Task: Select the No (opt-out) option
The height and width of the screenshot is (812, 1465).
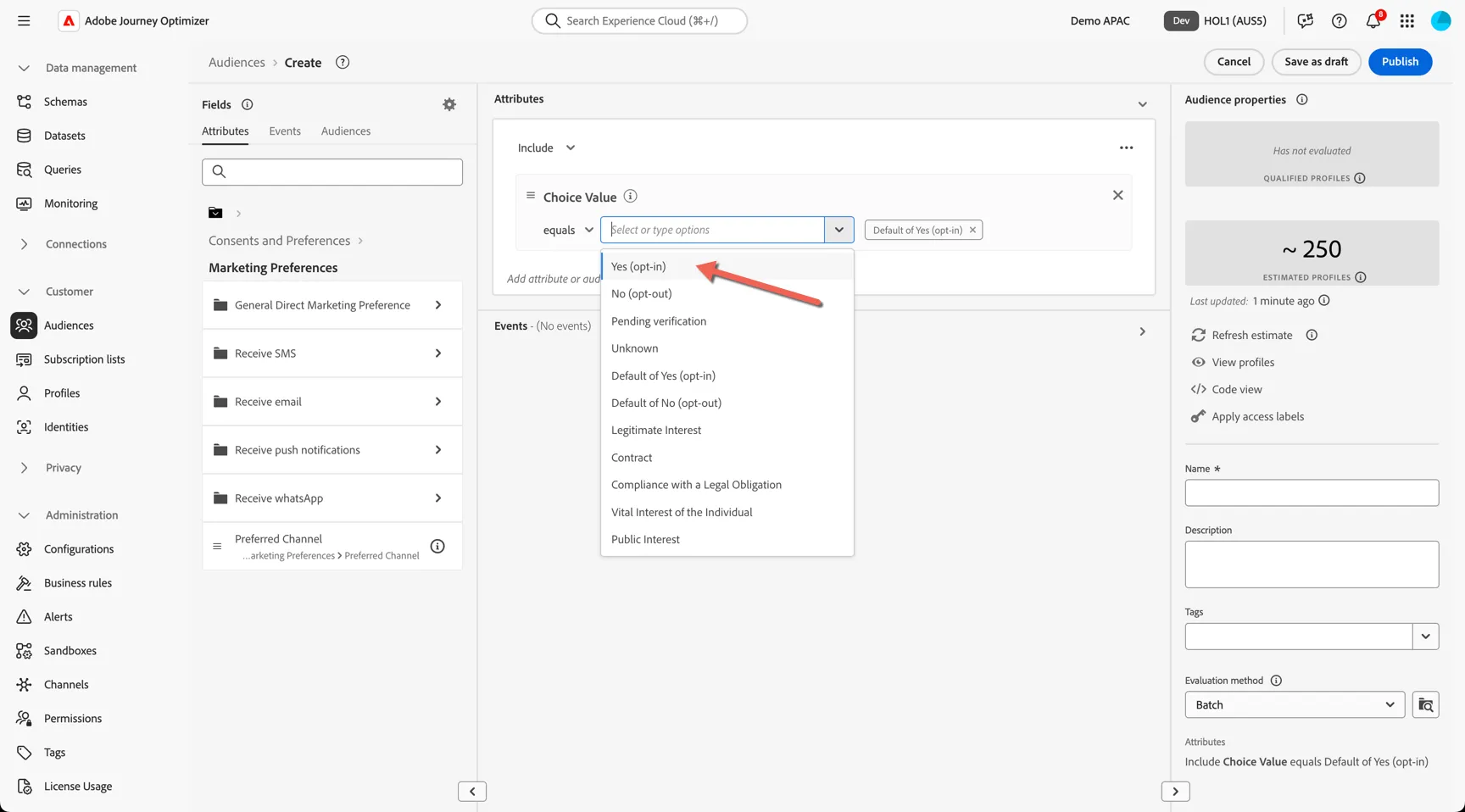Action: [x=727, y=293]
